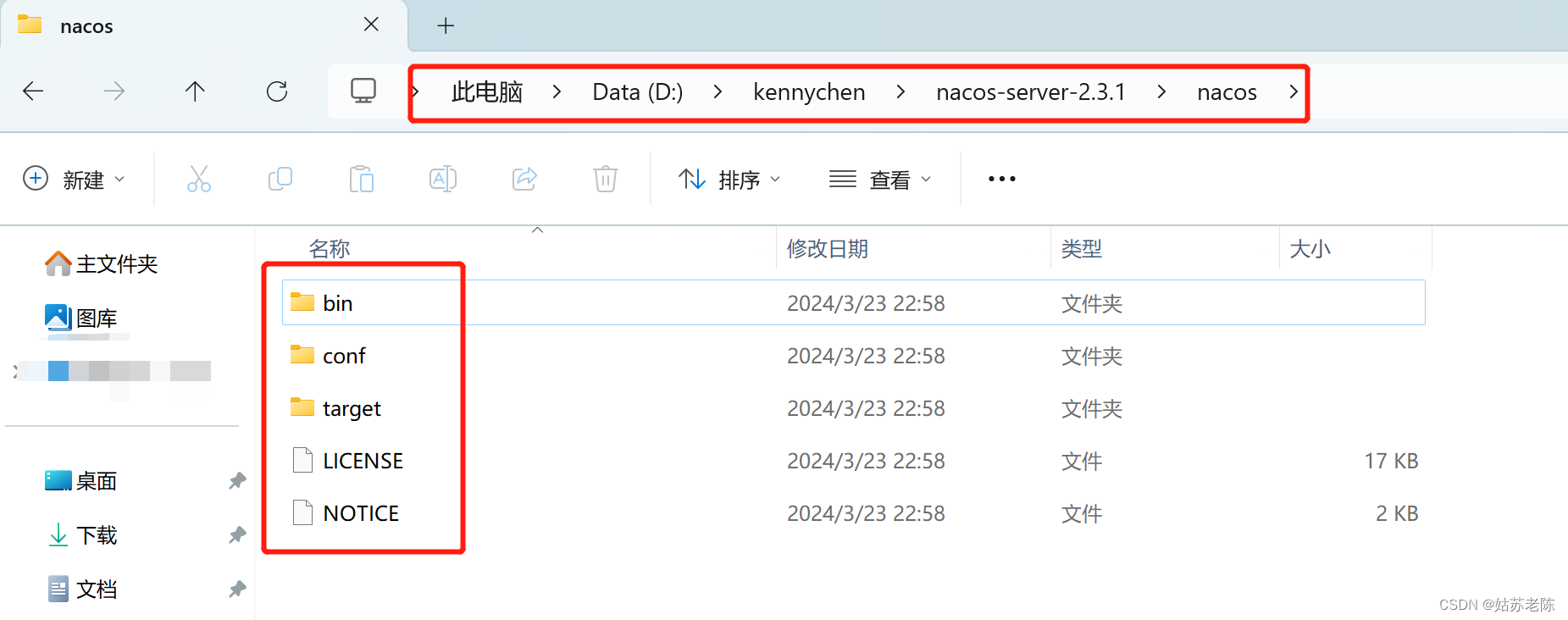Go up one folder level

(195, 91)
